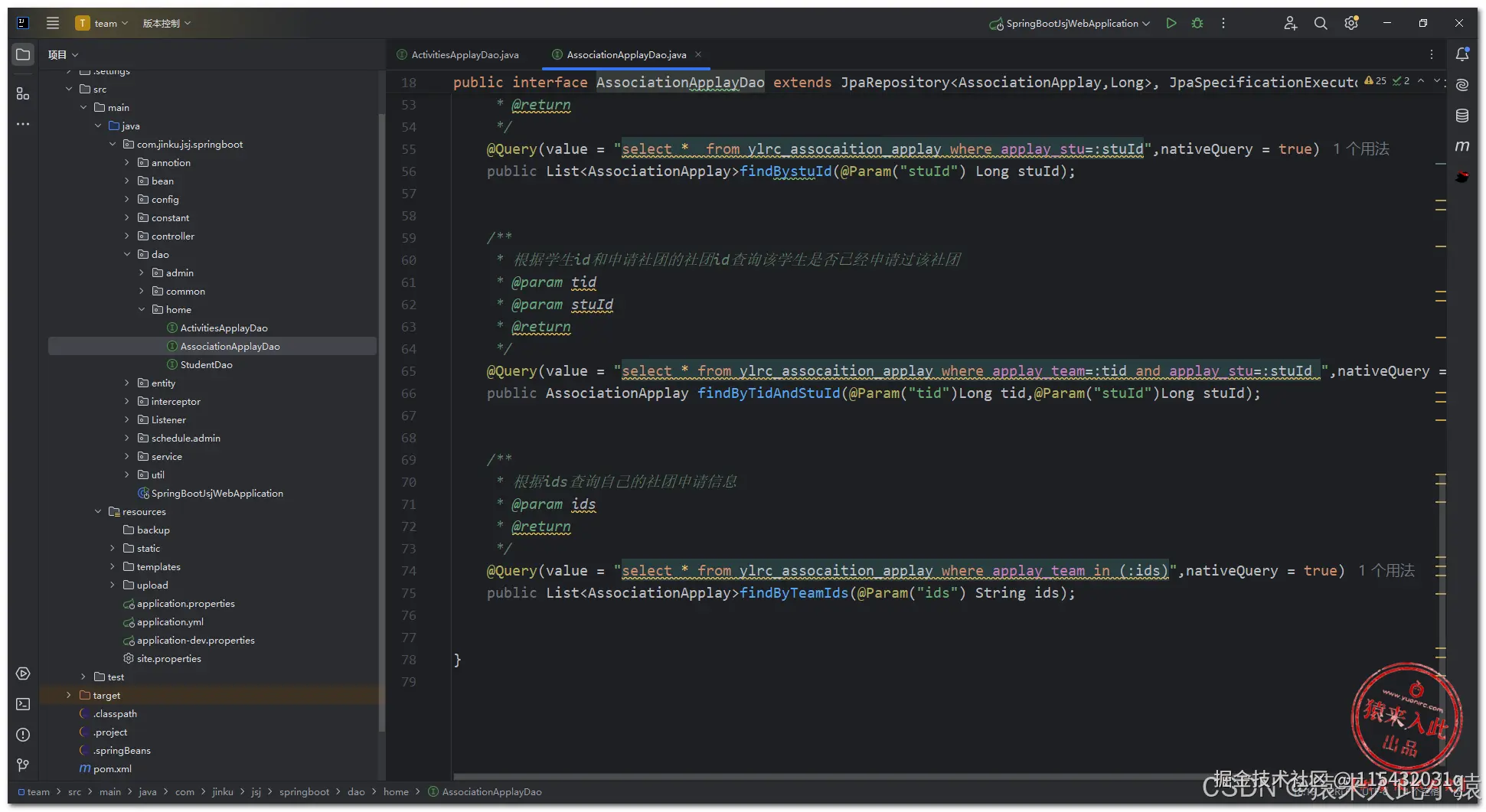Run SpringBootJsjWebApplication with the play icon
Viewport: 1486px width, 812px height.
1171,23
